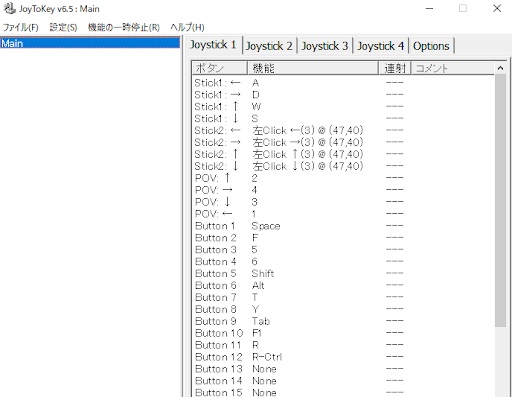This screenshot has width=512, height=397.
Task: Select the Button 13 None row
Action: click(343, 369)
